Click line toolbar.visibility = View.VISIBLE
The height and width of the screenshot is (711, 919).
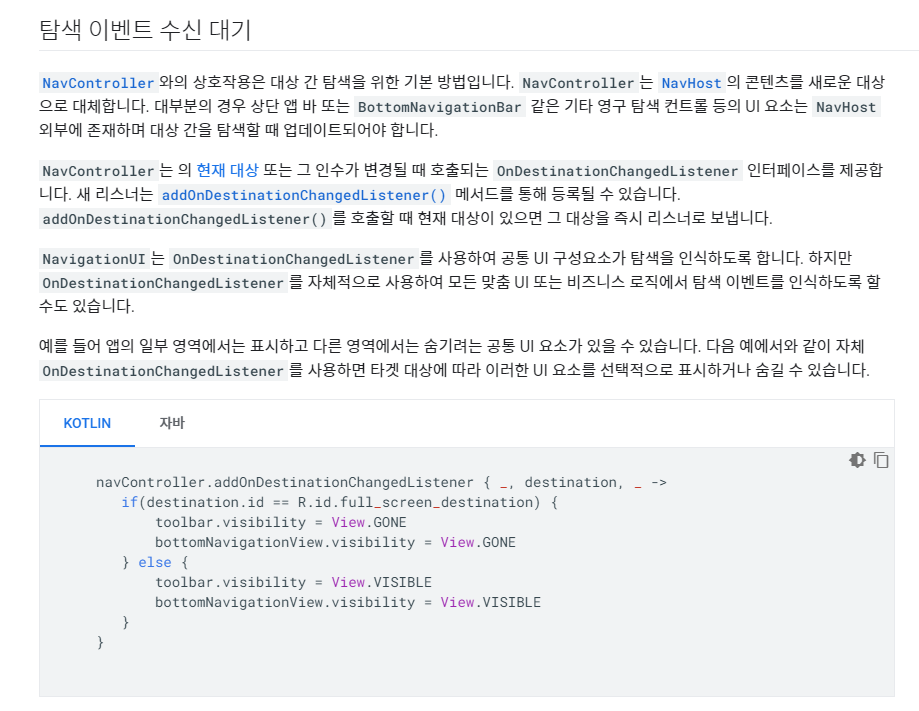293,582
